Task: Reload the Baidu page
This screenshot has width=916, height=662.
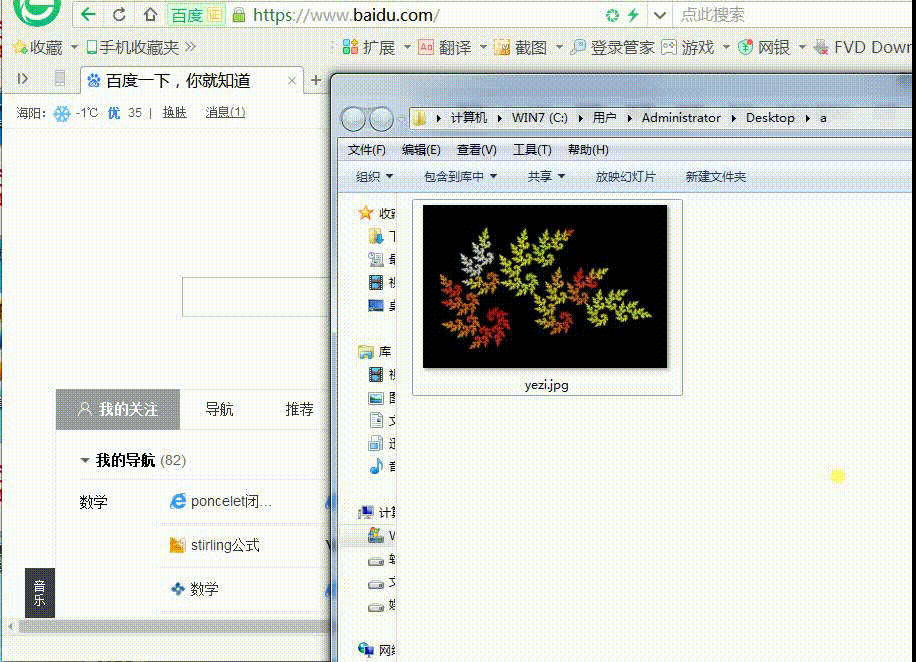Action: pos(119,15)
